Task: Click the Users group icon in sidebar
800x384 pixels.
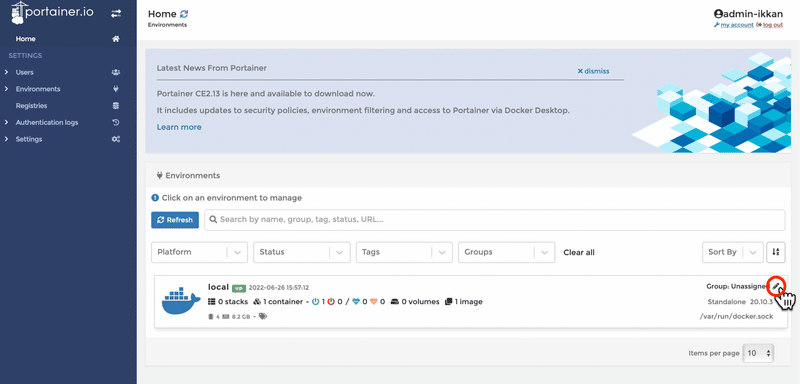Action: coord(116,72)
